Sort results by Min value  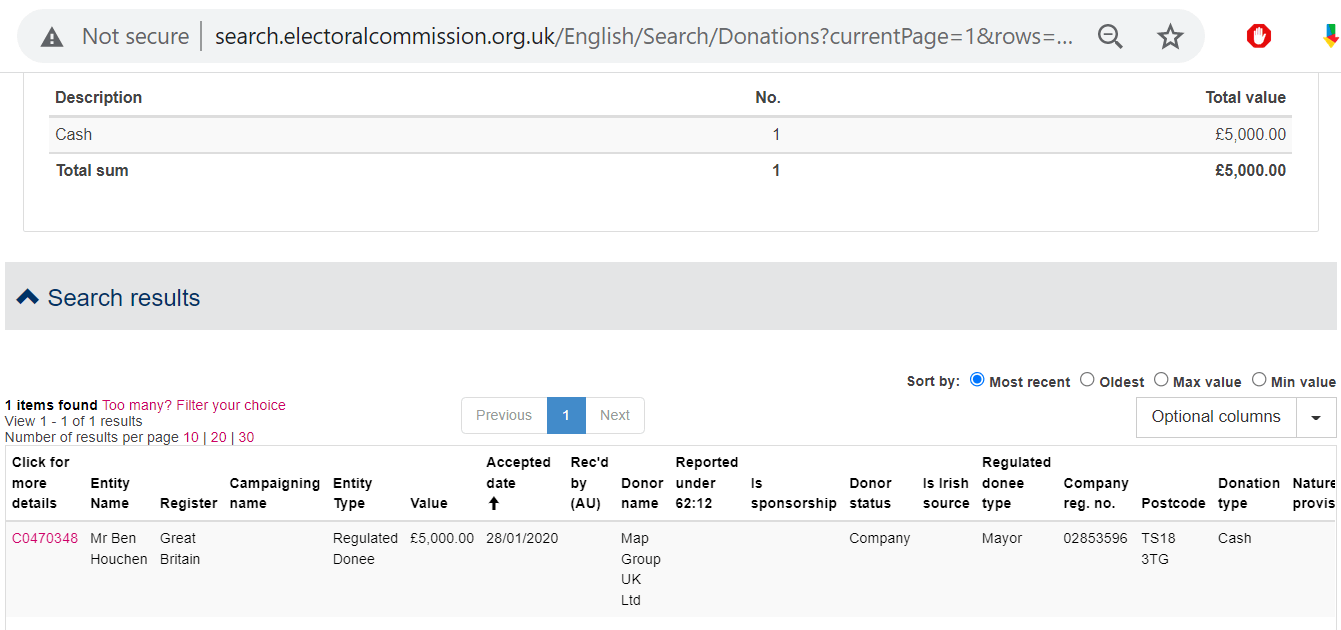pyautogui.click(x=1259, y=380)
